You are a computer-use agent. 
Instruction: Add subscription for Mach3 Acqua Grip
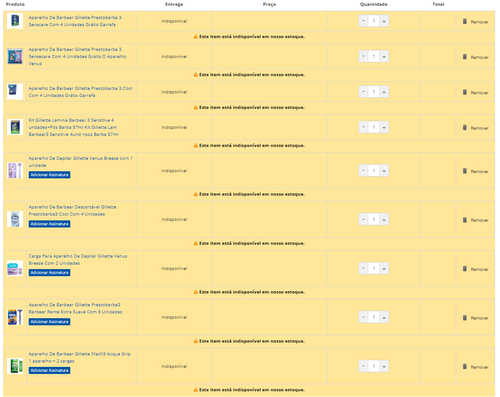(x=49, y=370)
